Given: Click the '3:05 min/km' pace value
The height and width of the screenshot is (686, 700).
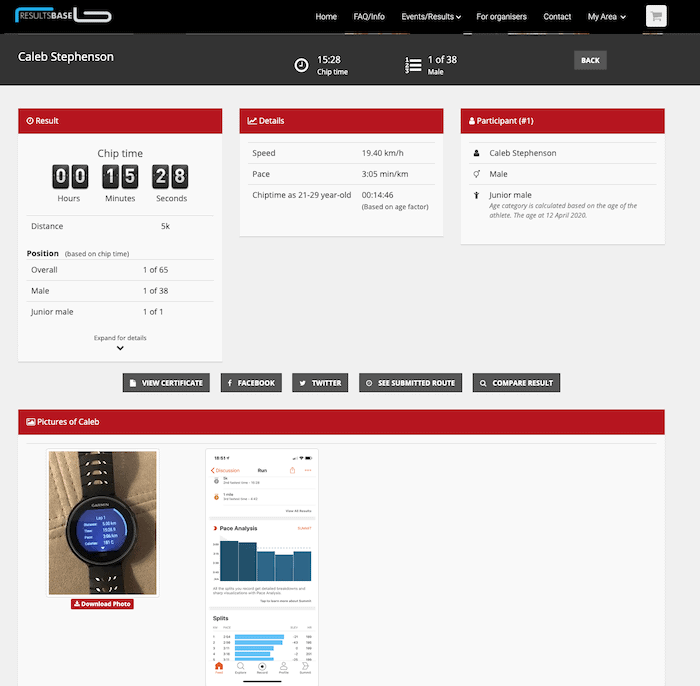Looking at the screenshot, I should 385,174.
